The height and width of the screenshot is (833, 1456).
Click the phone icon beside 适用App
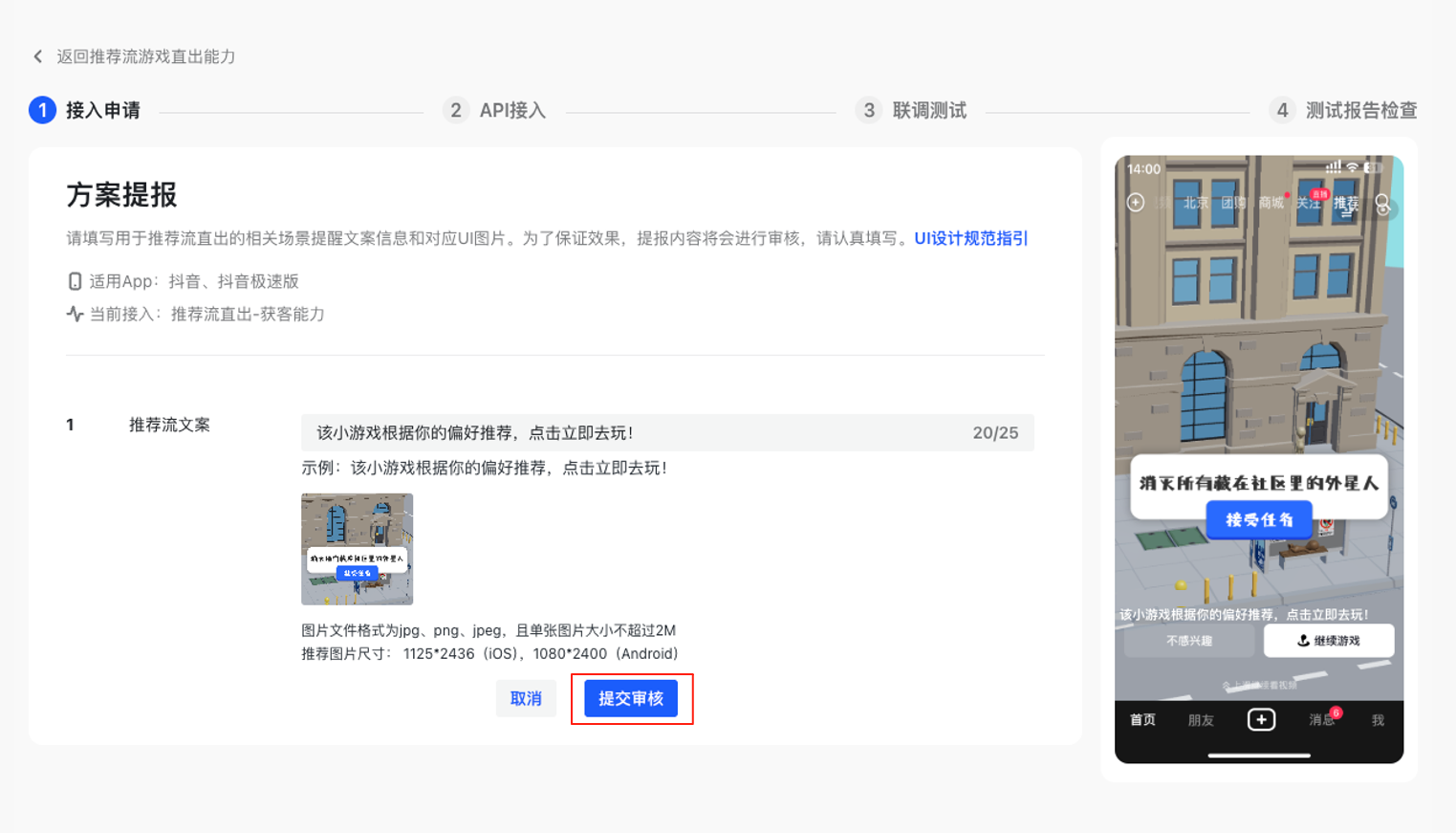[x=75, y=281]
